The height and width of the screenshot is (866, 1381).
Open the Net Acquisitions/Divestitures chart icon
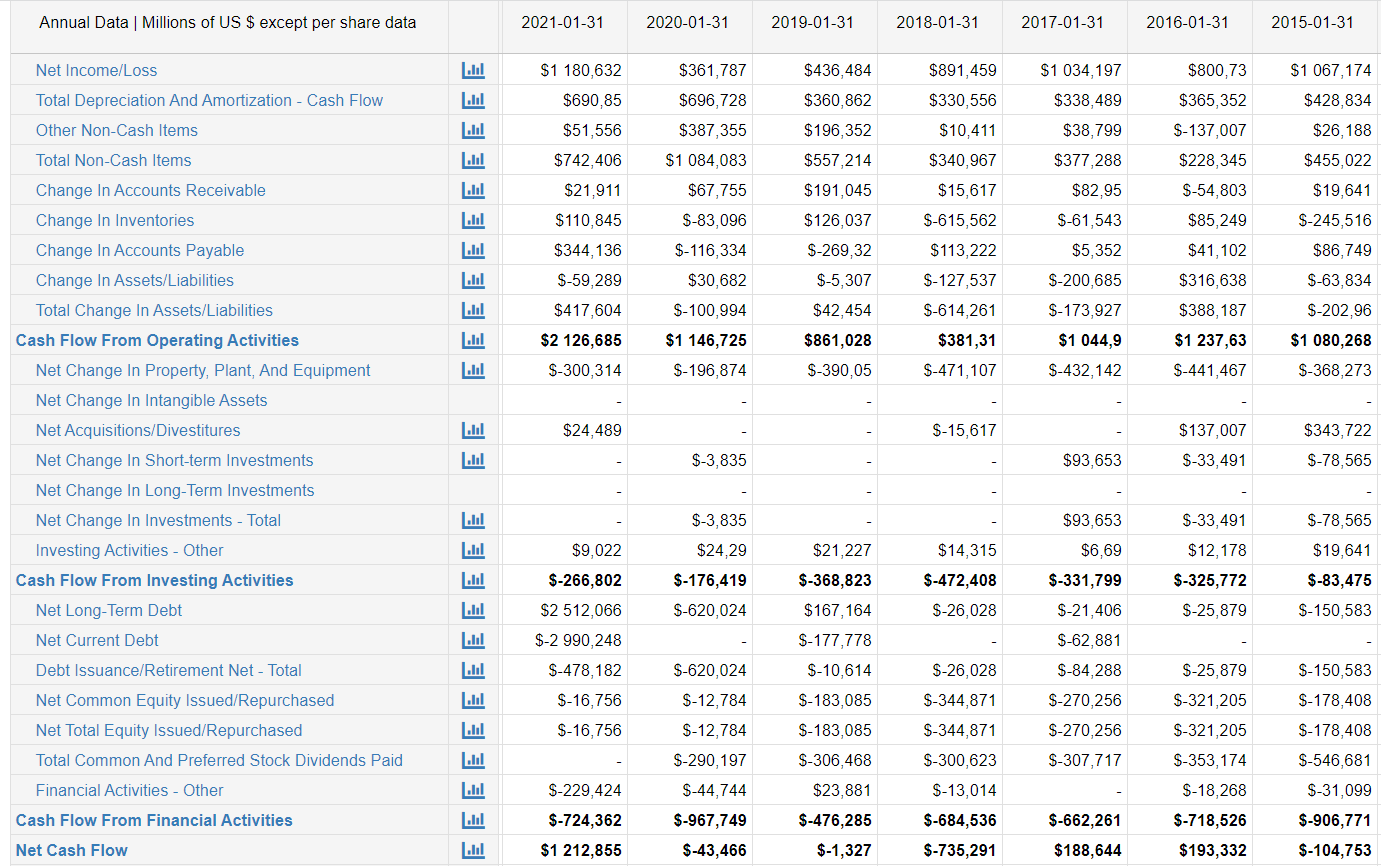click(472, 430)
